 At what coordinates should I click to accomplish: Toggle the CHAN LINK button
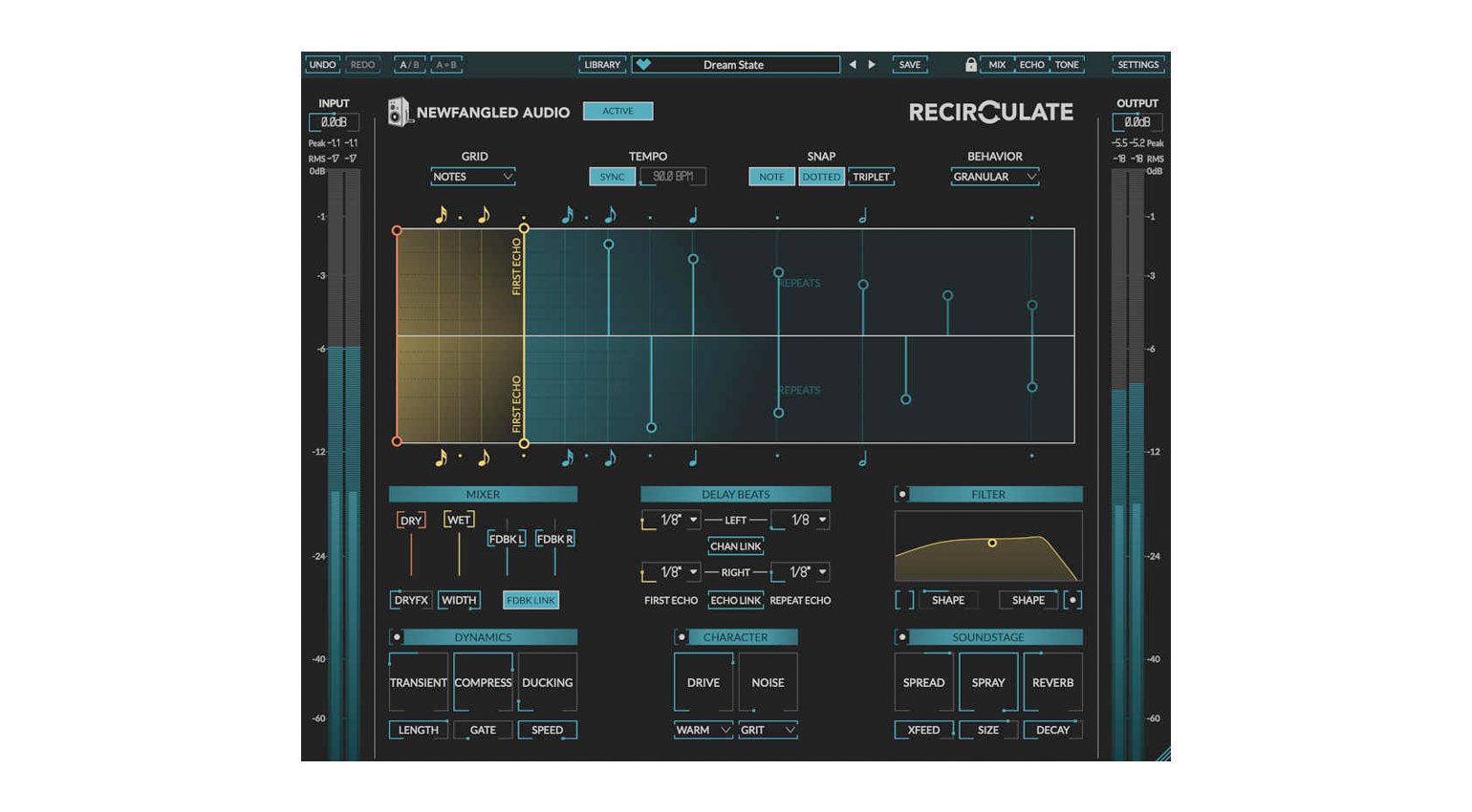click(x=735, y=546)
